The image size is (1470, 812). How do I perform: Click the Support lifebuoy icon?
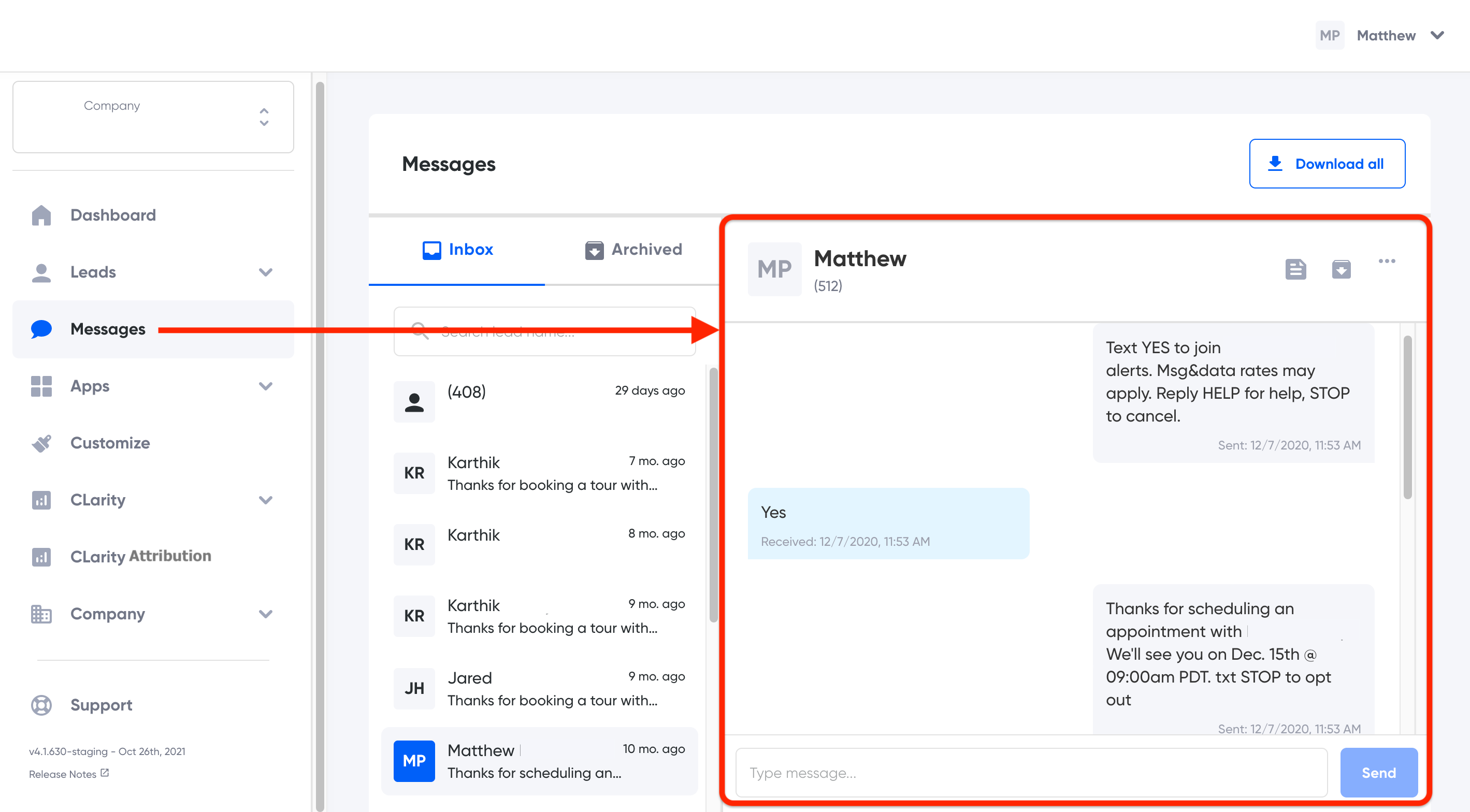41,705
